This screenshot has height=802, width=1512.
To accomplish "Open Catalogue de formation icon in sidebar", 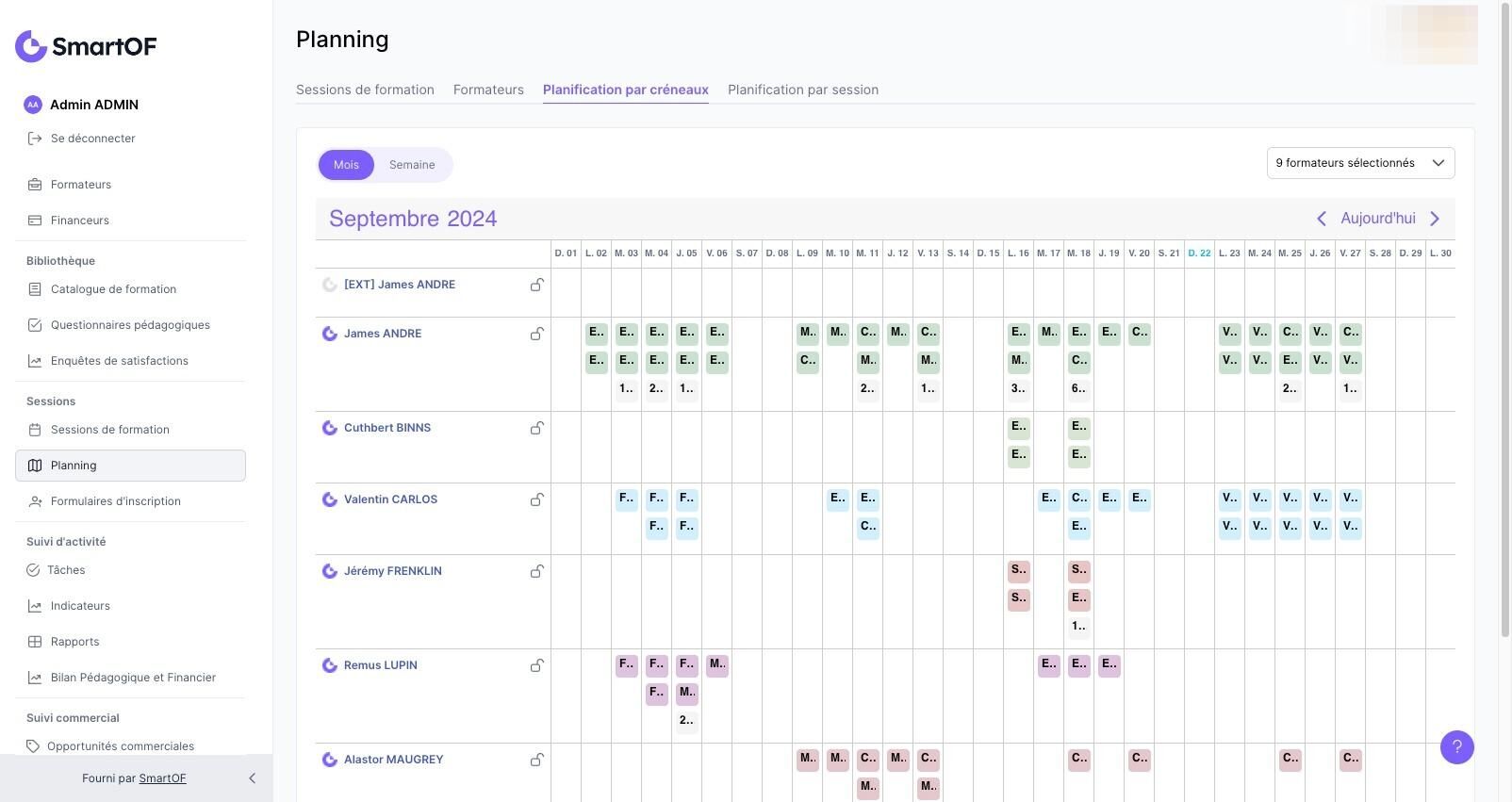I will coord(35,289).
